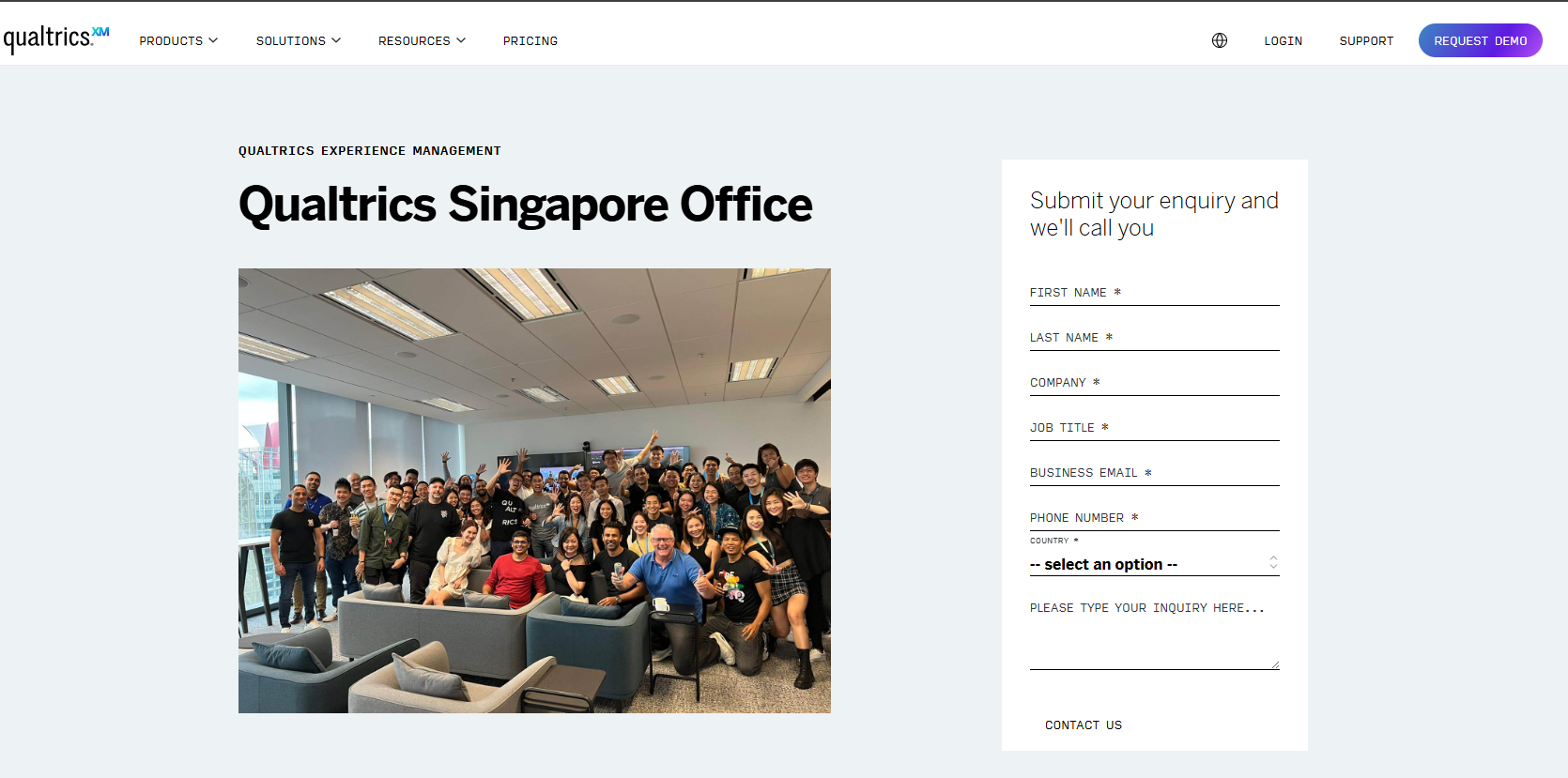Image resolution: width=1568 pixels, height=778 pixels.
Task: Focus the Last Name field
Action: (x=1153, y=338)
